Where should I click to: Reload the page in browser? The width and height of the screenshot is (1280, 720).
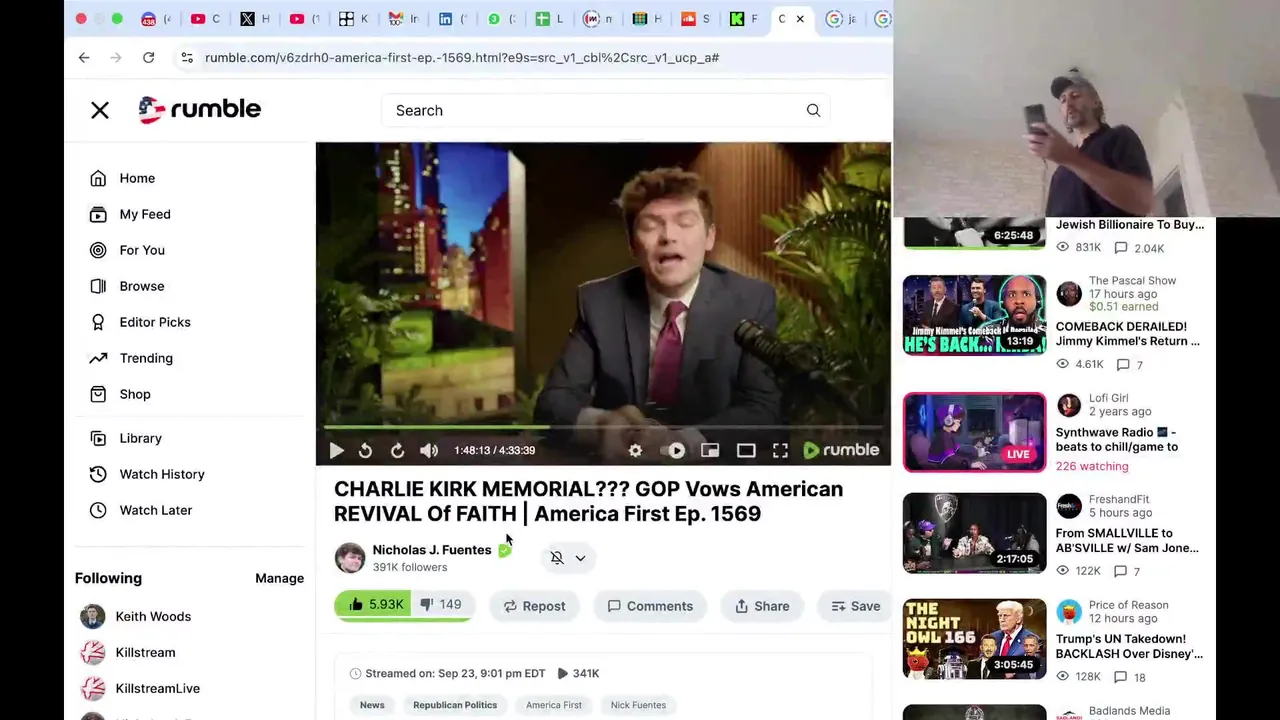coord(148,57)
